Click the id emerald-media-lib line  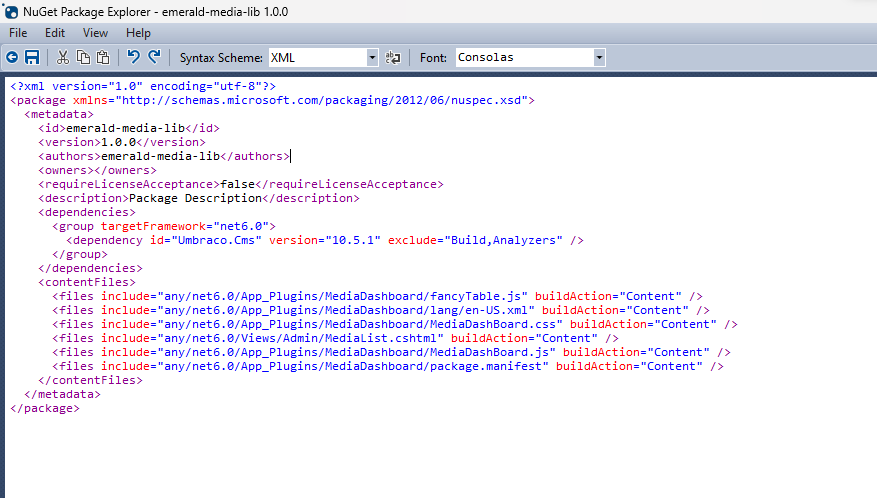click(x=129, y=128)
